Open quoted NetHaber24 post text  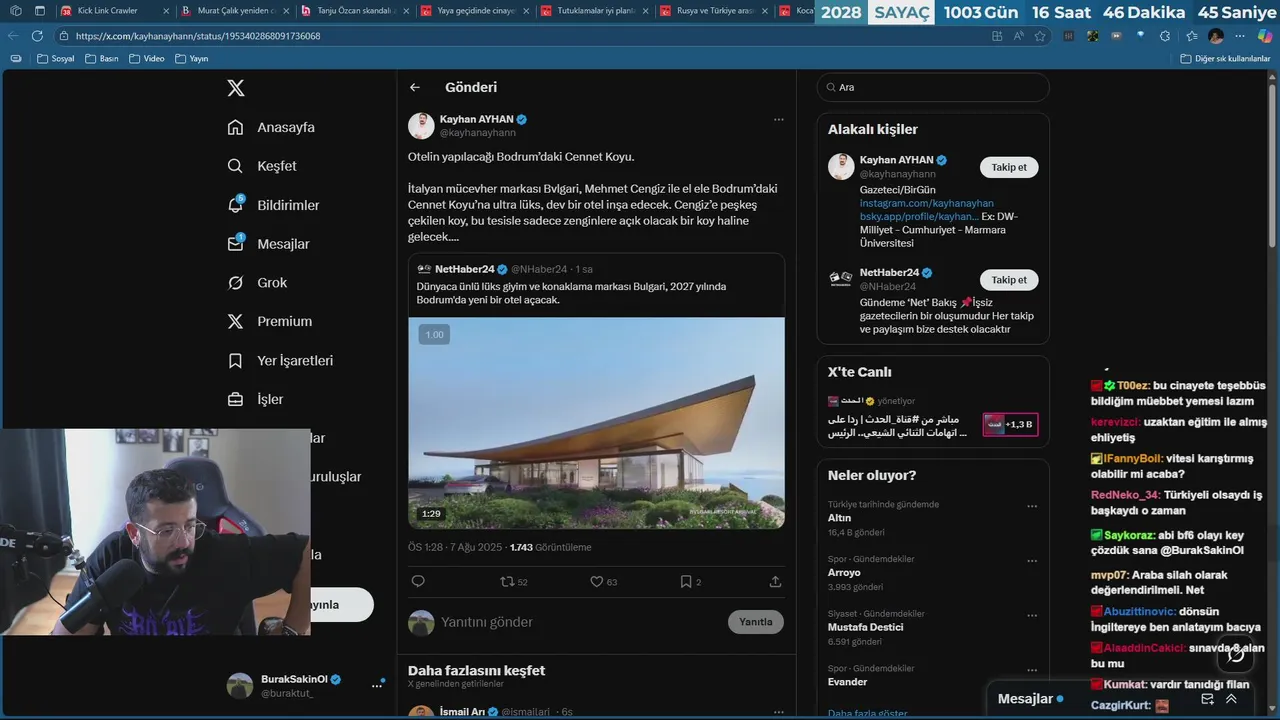[x=571, y=293]
